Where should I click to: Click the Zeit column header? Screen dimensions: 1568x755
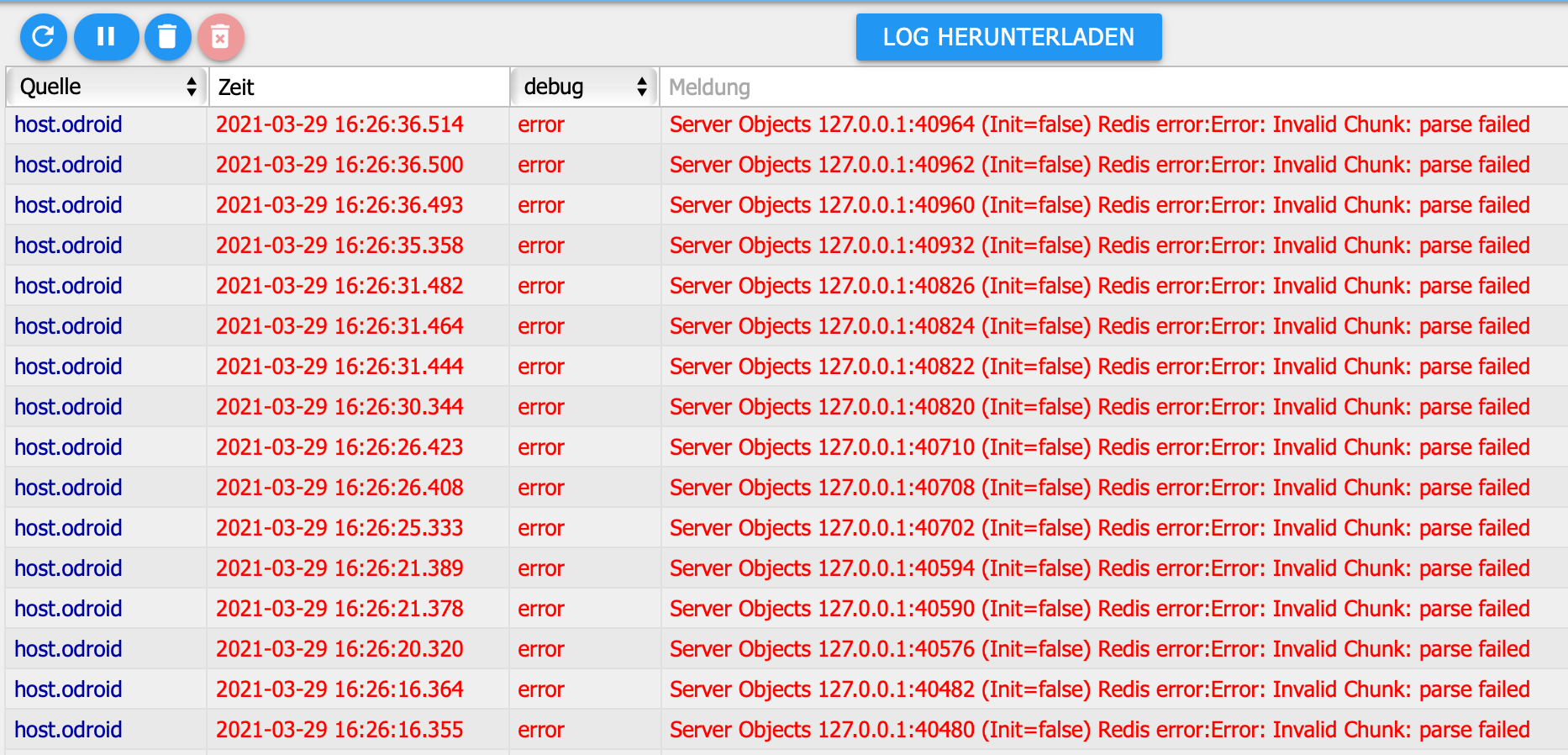point(236,87)
